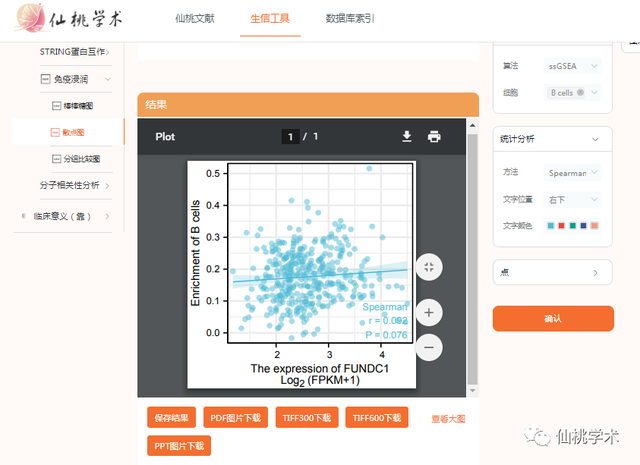
Task: Select the 散点图 tool
Action: click(x=73, y=132)
